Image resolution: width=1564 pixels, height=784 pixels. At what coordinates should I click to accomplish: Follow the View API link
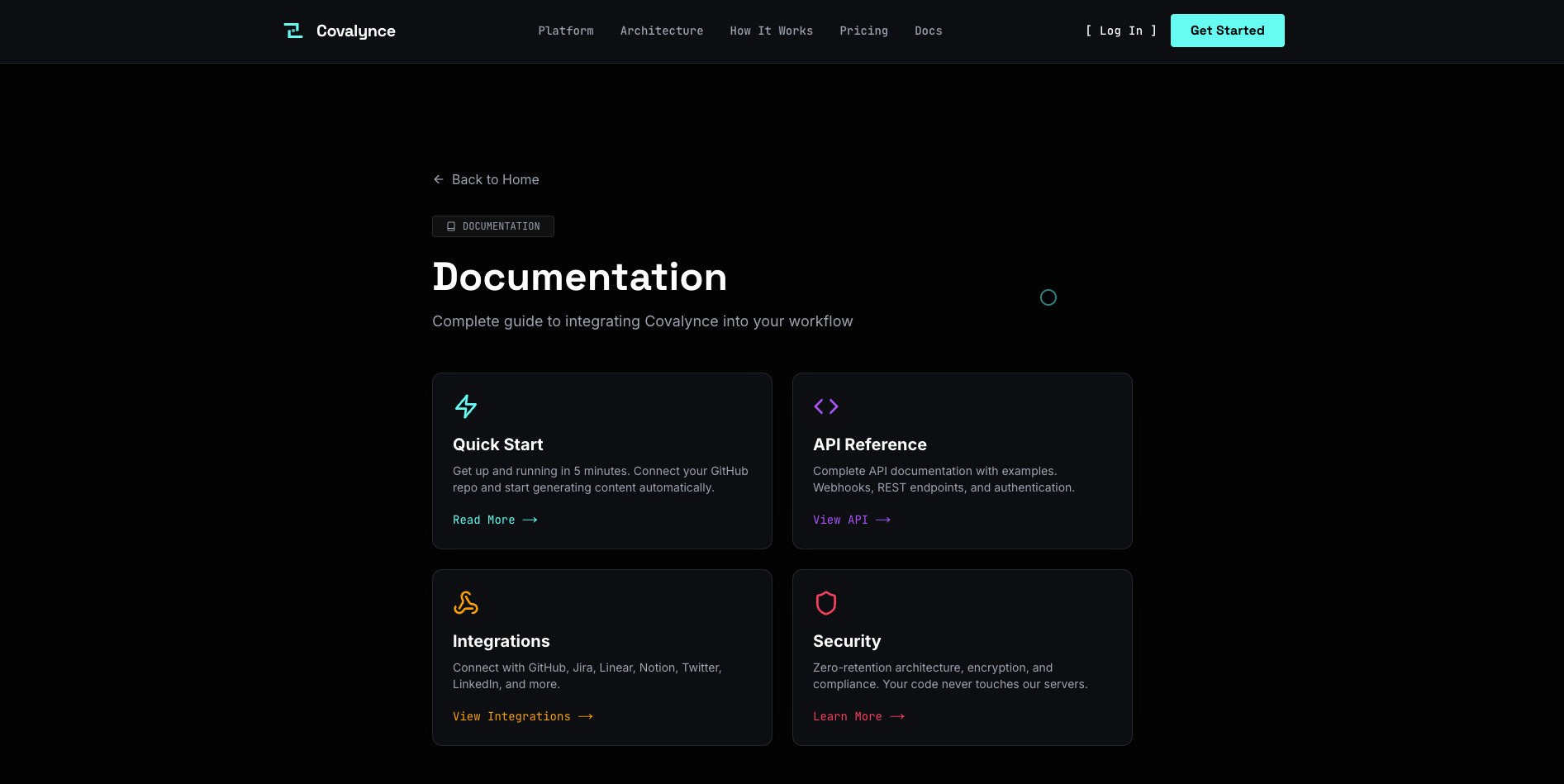coord(852,520)
